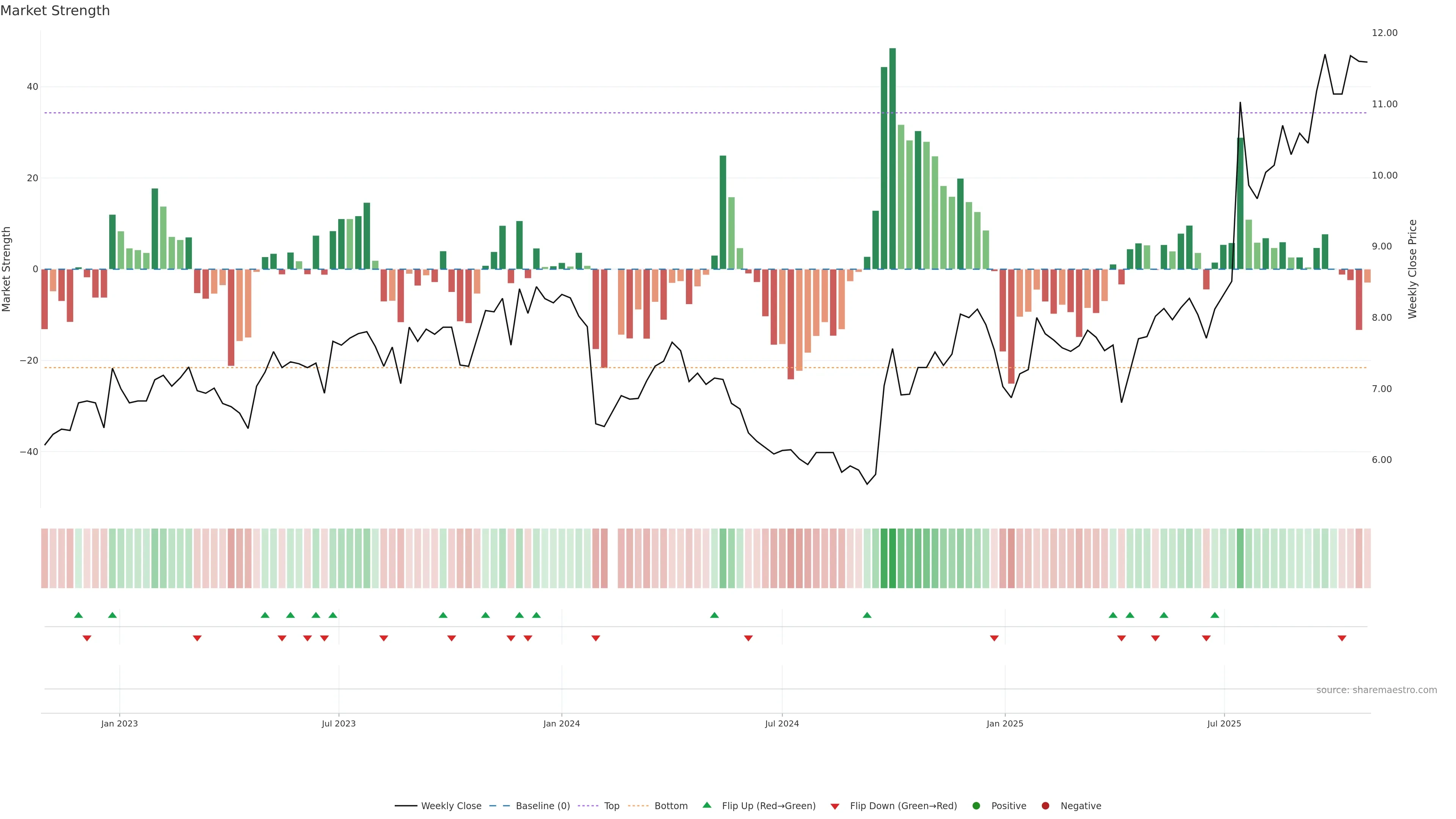The height and width of the screenshot is (819, 1456).
Task: Select the Jan 2024 x-axis label
Action: tap(561, 723)
